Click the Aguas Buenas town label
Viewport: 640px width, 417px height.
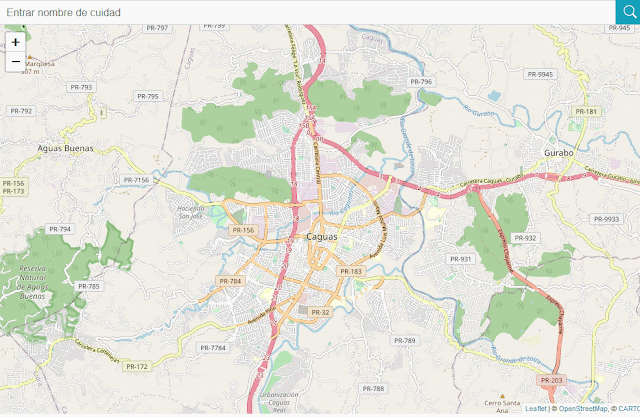pyautogui.click(x=65, y=148)
